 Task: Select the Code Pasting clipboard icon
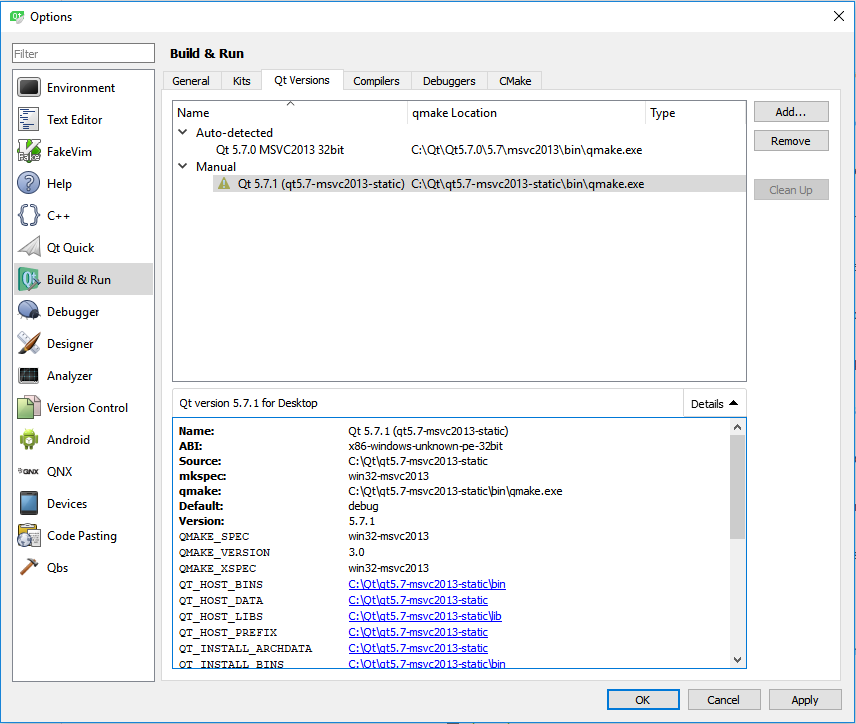pos(28,535)
